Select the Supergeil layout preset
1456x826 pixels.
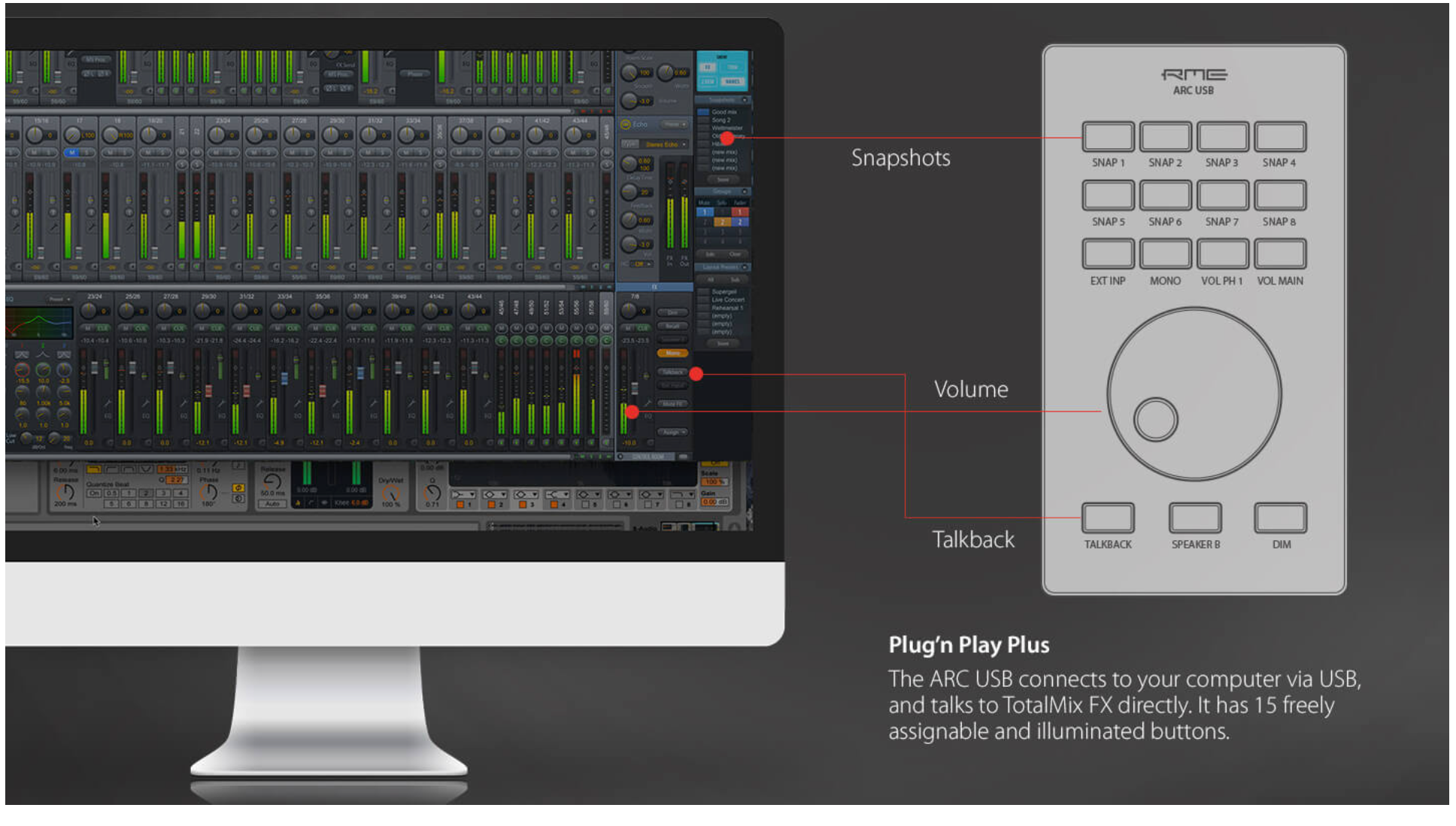click(x=723, y=291)
